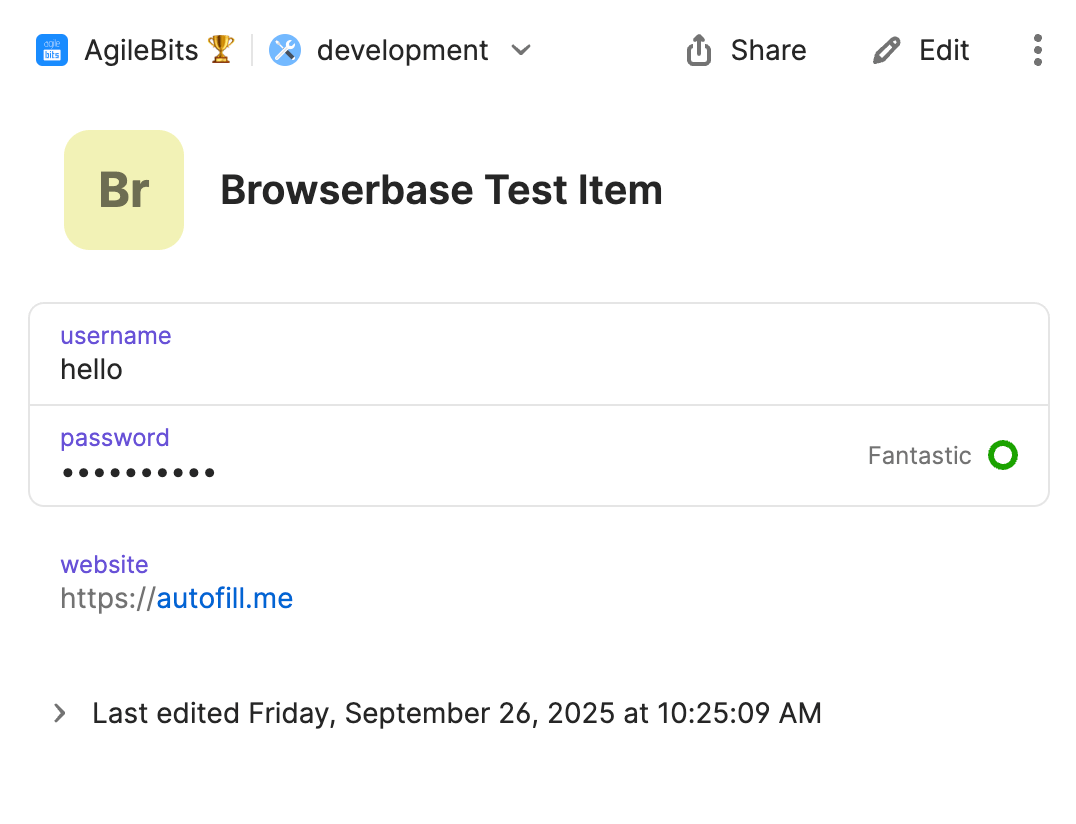Click the yellow Br item icon

pos(124,190)
